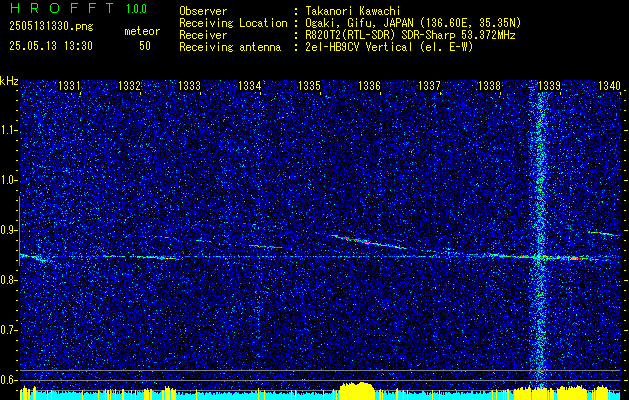Click the 1334 time marker
Screen dimensions: 629x400
(250, 85)
